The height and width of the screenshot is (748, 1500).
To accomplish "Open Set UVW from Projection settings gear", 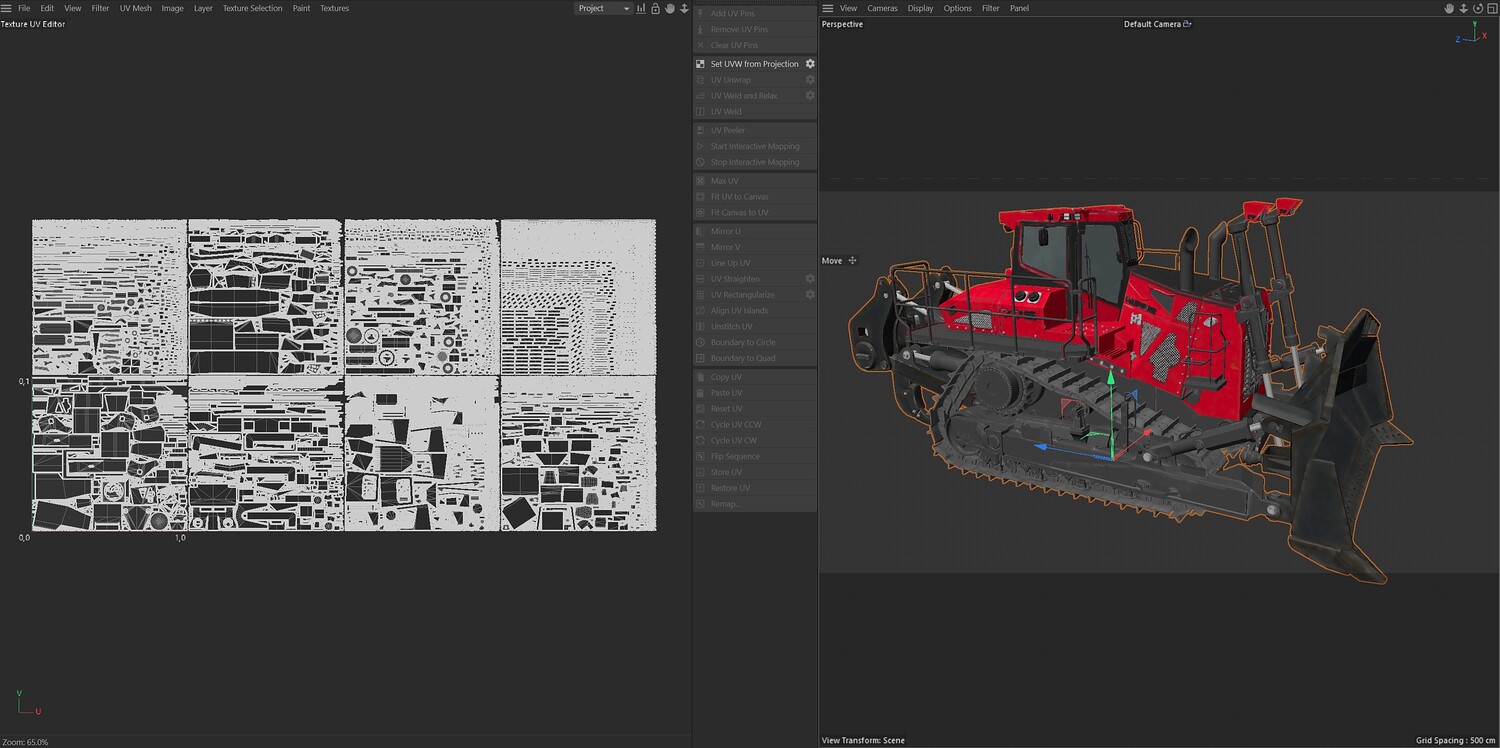I will point(810,64).
